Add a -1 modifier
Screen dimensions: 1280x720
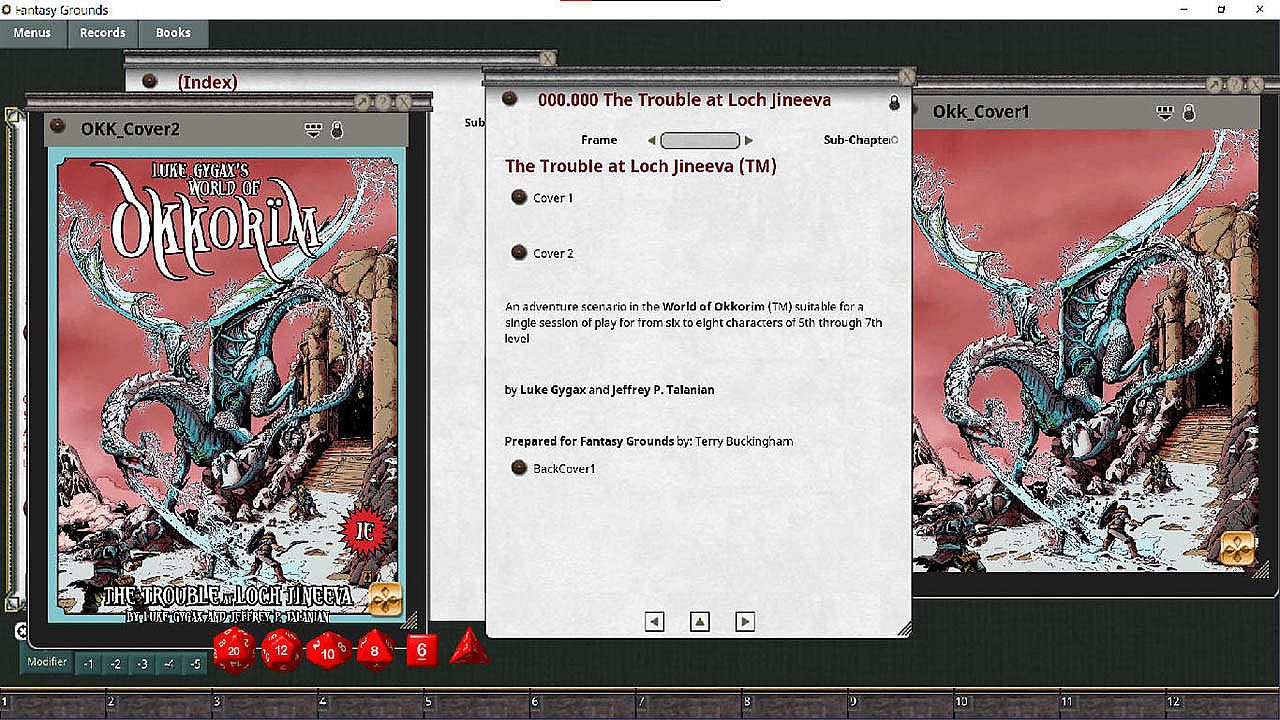88,664
